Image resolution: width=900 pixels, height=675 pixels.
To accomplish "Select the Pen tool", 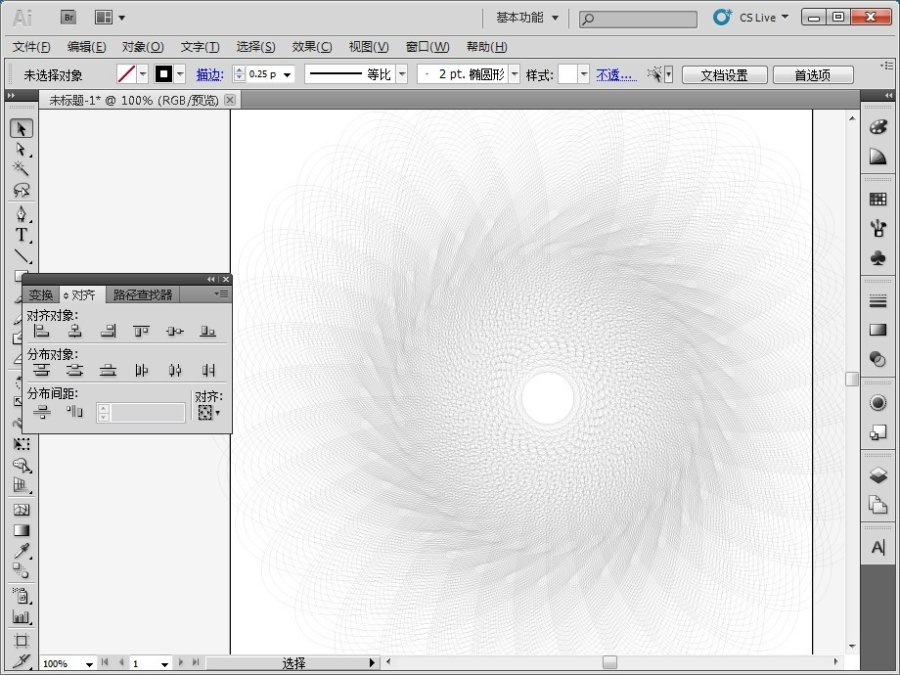I will (21, 215).
